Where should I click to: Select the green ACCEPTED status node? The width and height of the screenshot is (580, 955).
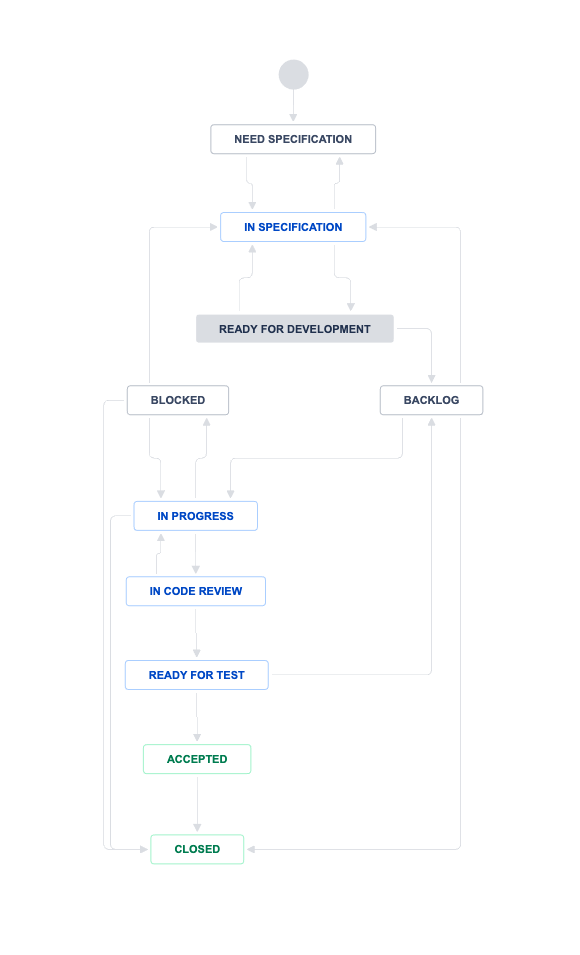point(197,759)
